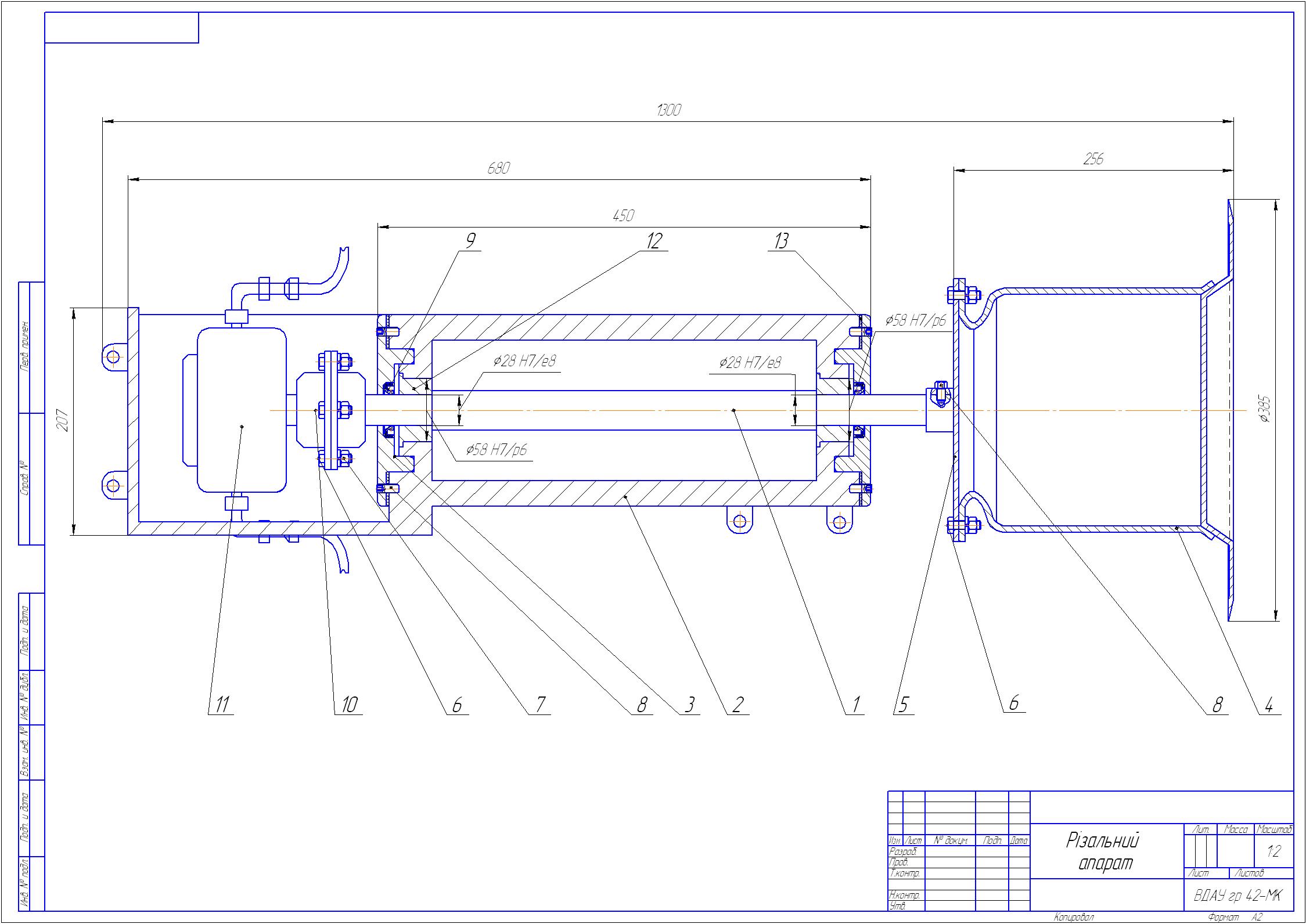Screen dimensions: 1306x924
Task: Select the '№ докум.' column header
Action: [x=950, y=840]
